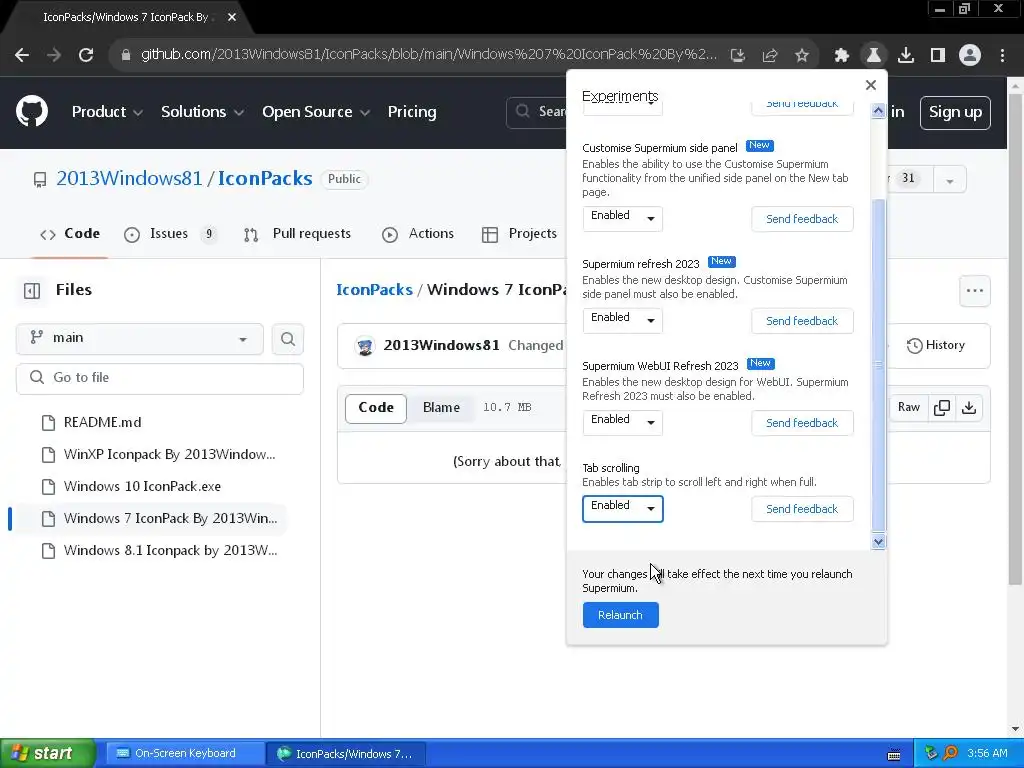Open the Actions tab
This screenshot has width=1024, height=768.
[418, 234]
